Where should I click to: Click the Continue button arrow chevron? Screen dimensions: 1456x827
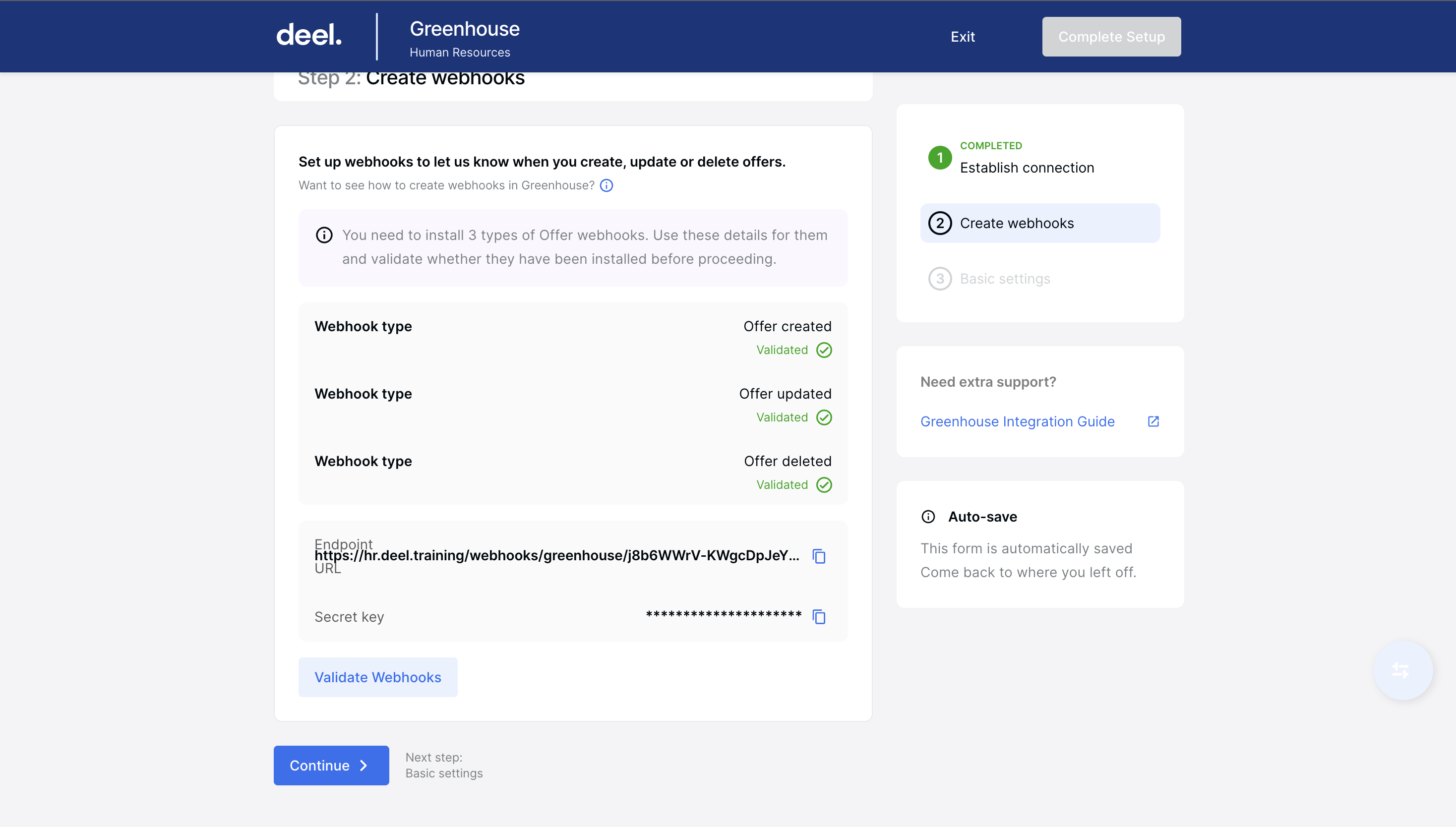click(x=364, y=766)
